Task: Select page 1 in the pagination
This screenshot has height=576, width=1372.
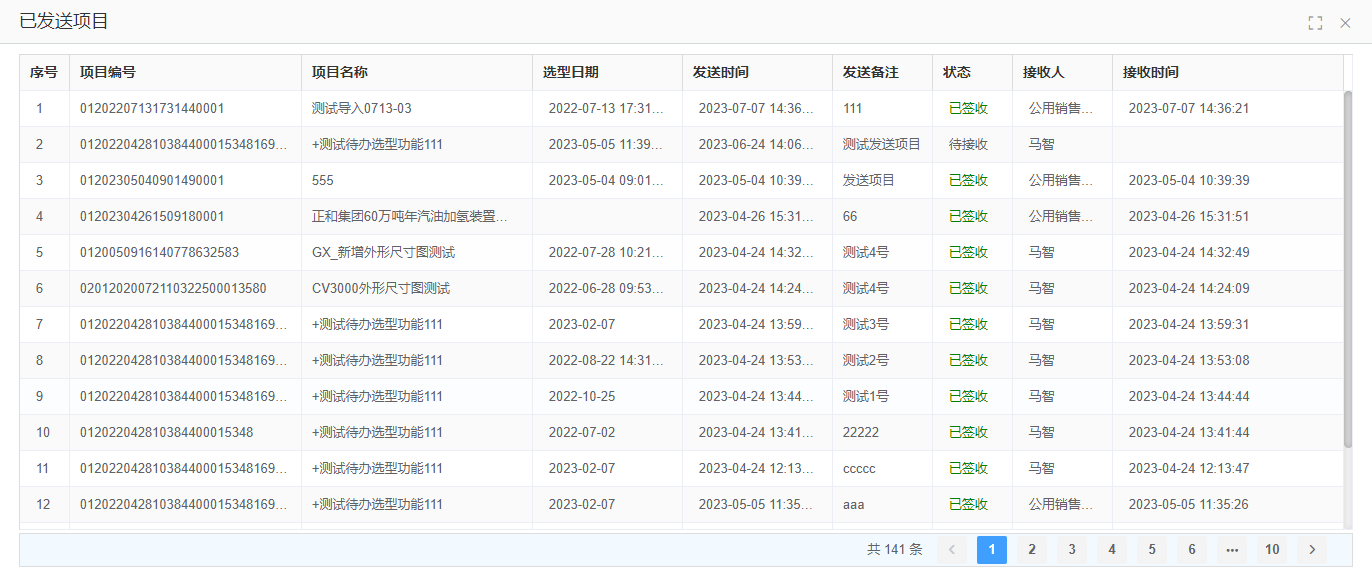Action: point(992,550)
